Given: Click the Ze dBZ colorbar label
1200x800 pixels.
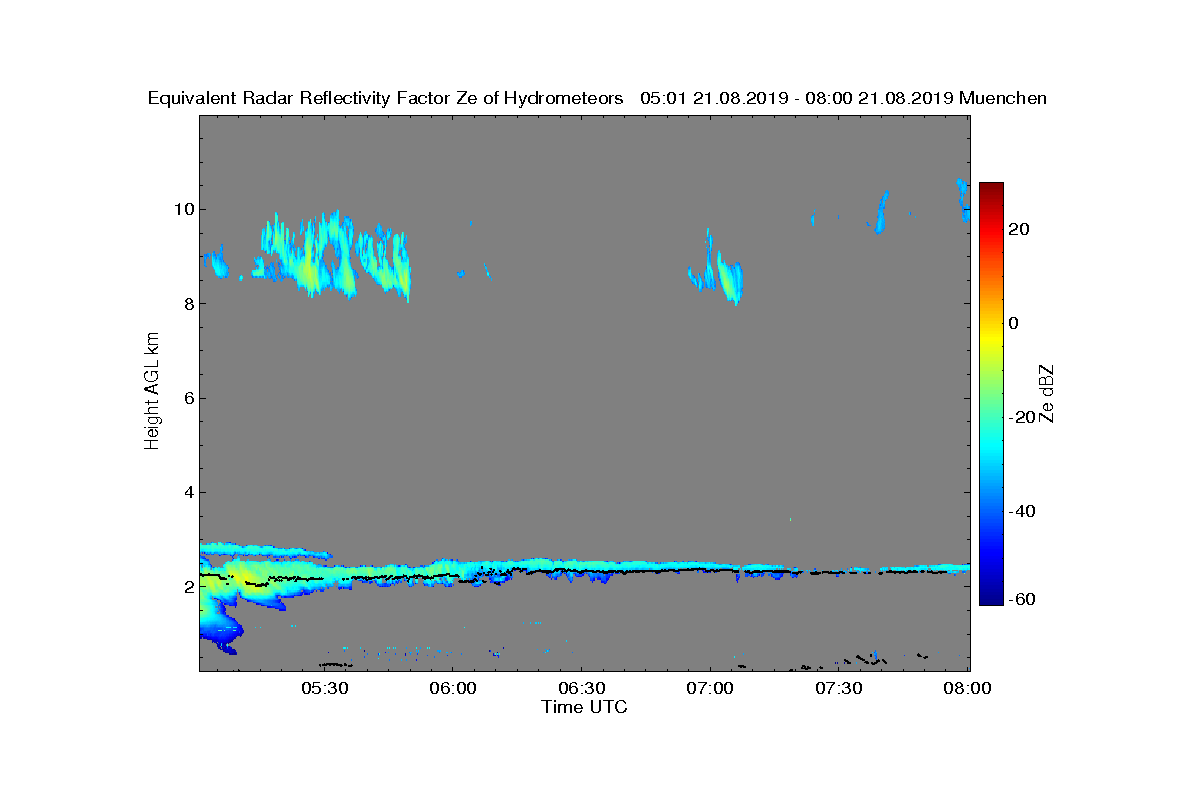Looking at the screenshot, I should [x=1047, y=394].
